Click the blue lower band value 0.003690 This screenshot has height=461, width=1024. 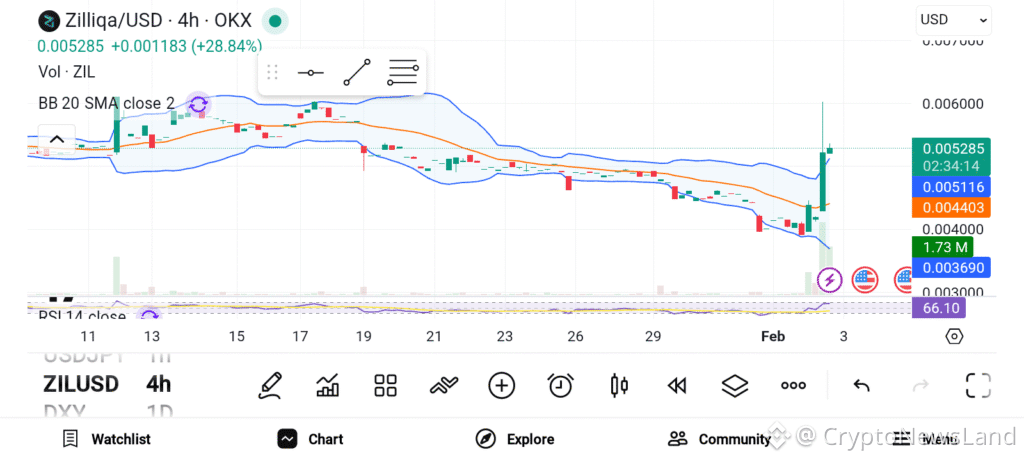[x=953, y=267]
